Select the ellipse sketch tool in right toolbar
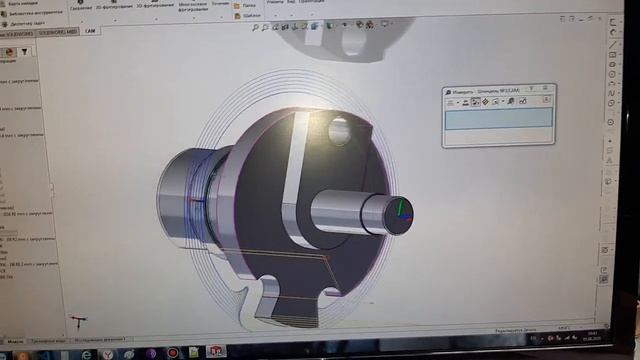Screen dimensions: 640x360 [x=611, y=103]
